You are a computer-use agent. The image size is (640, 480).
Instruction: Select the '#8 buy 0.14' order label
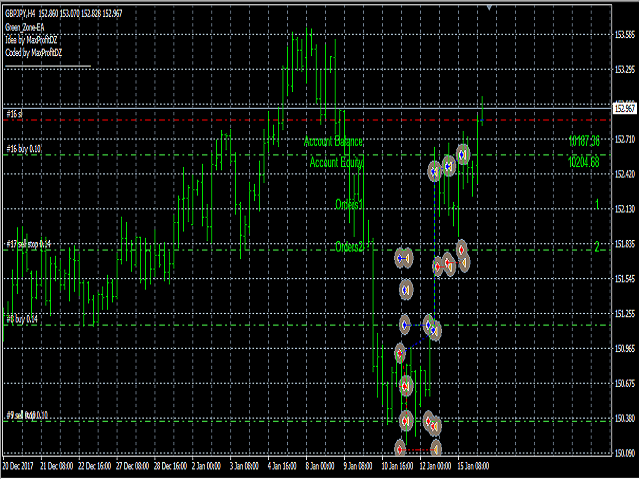point(22,319)
